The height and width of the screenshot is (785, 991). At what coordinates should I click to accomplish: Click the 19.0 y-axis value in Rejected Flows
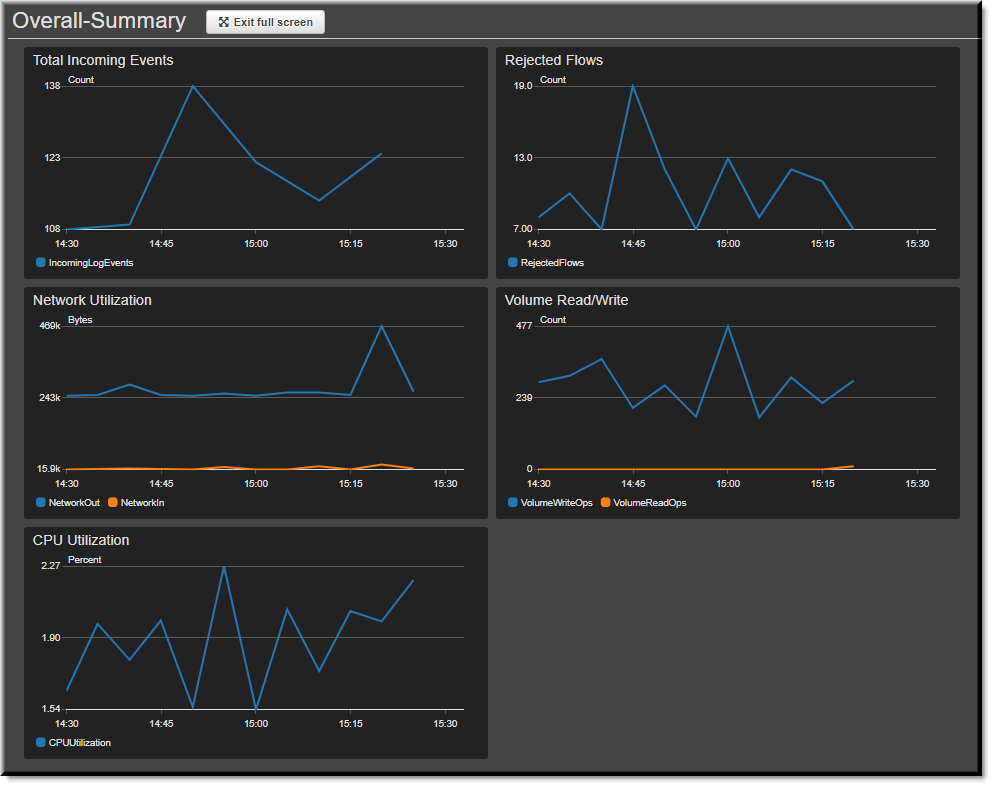tap(523, 86)
